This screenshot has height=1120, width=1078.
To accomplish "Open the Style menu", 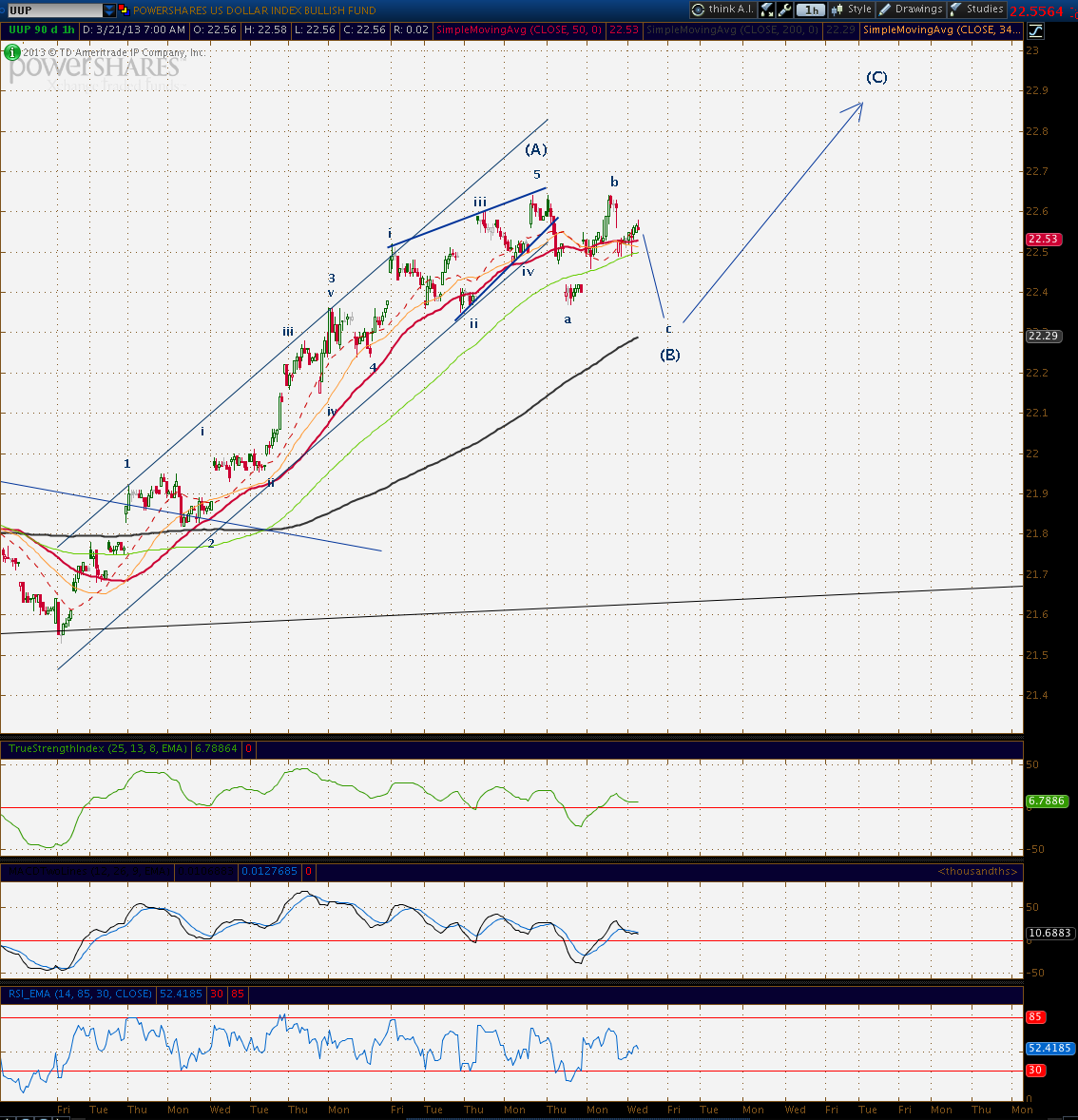I will (852, 10).
